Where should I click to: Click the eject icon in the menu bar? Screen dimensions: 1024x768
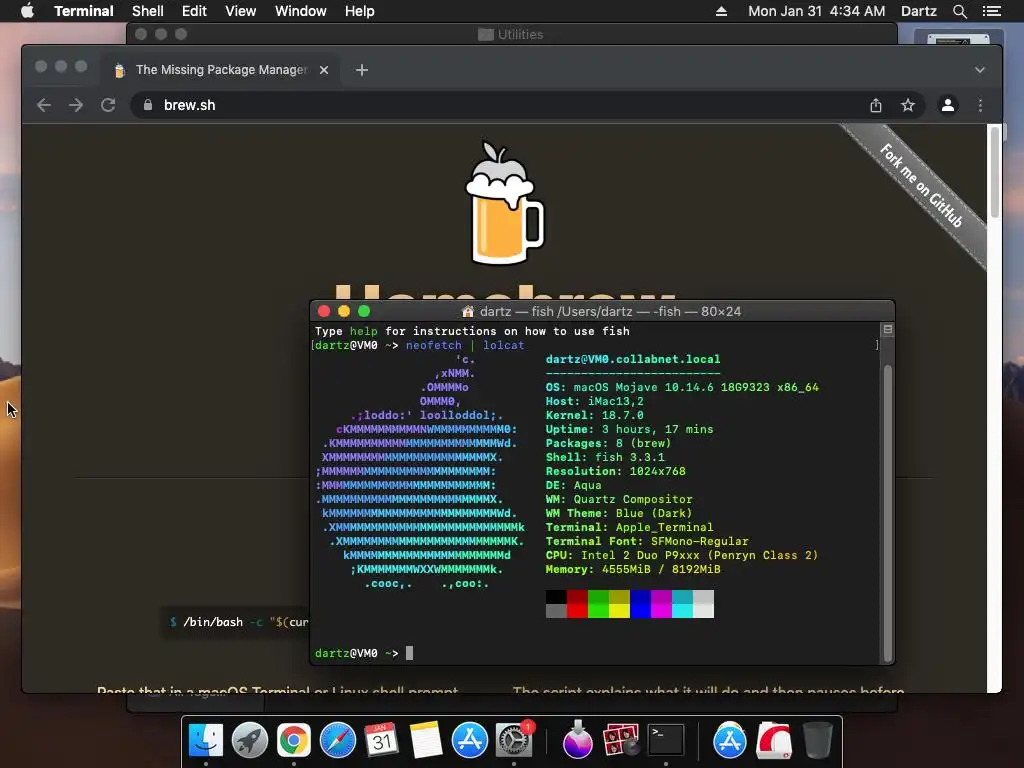click(x=721, y=11)
